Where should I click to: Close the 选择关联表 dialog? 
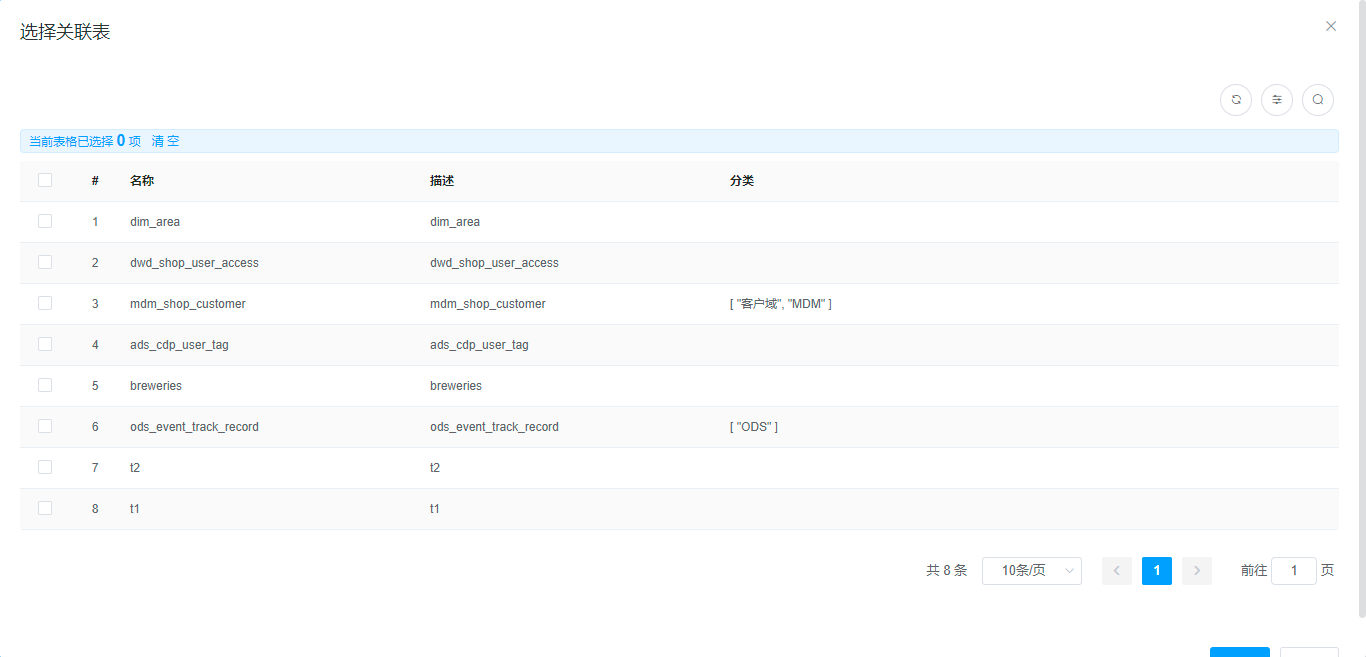tap(1330, 26)
